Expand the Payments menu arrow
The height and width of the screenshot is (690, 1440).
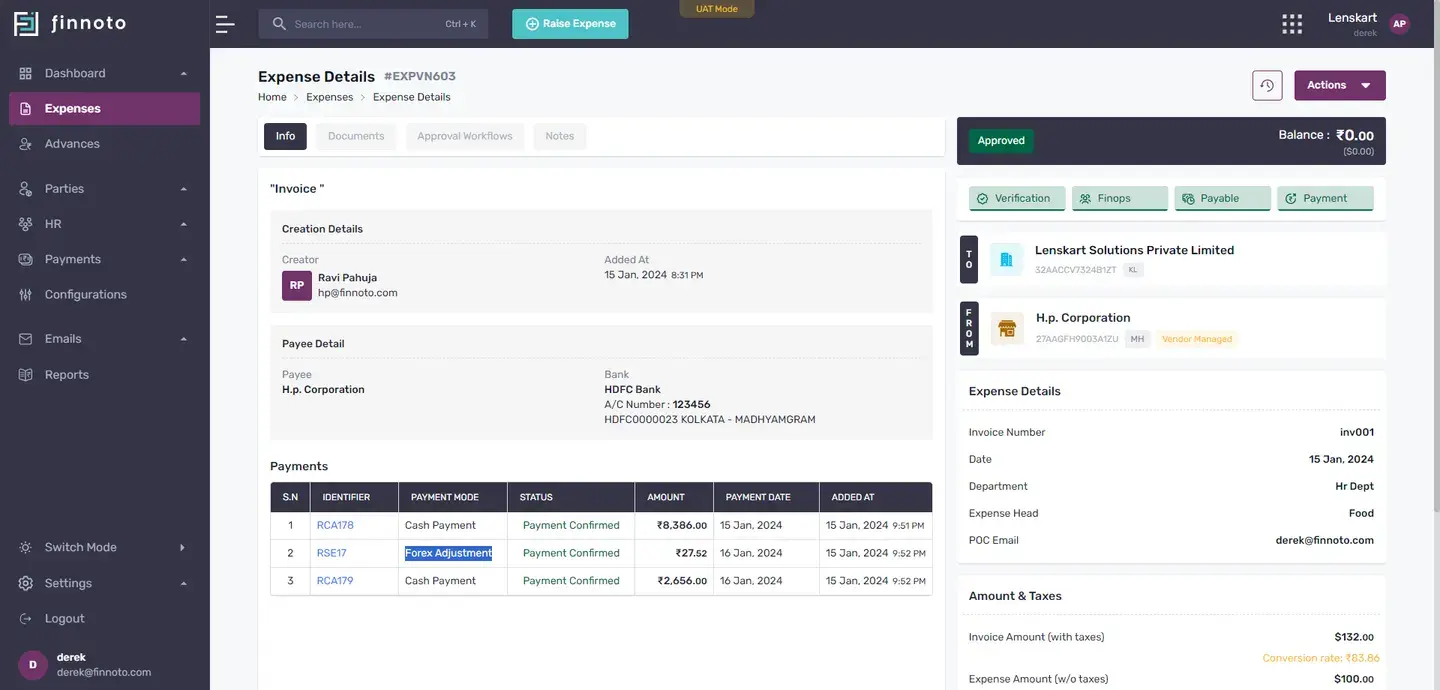coord(183,260)
